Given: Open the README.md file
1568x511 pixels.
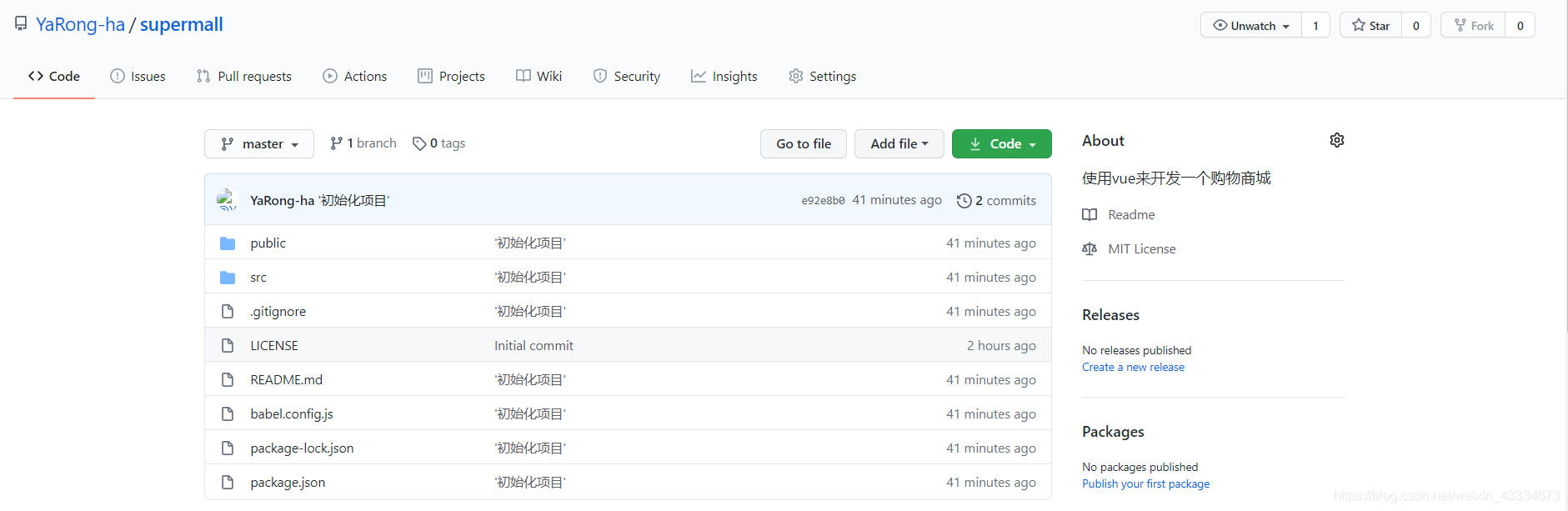Looking at the screenshot, I should (286, 379).
